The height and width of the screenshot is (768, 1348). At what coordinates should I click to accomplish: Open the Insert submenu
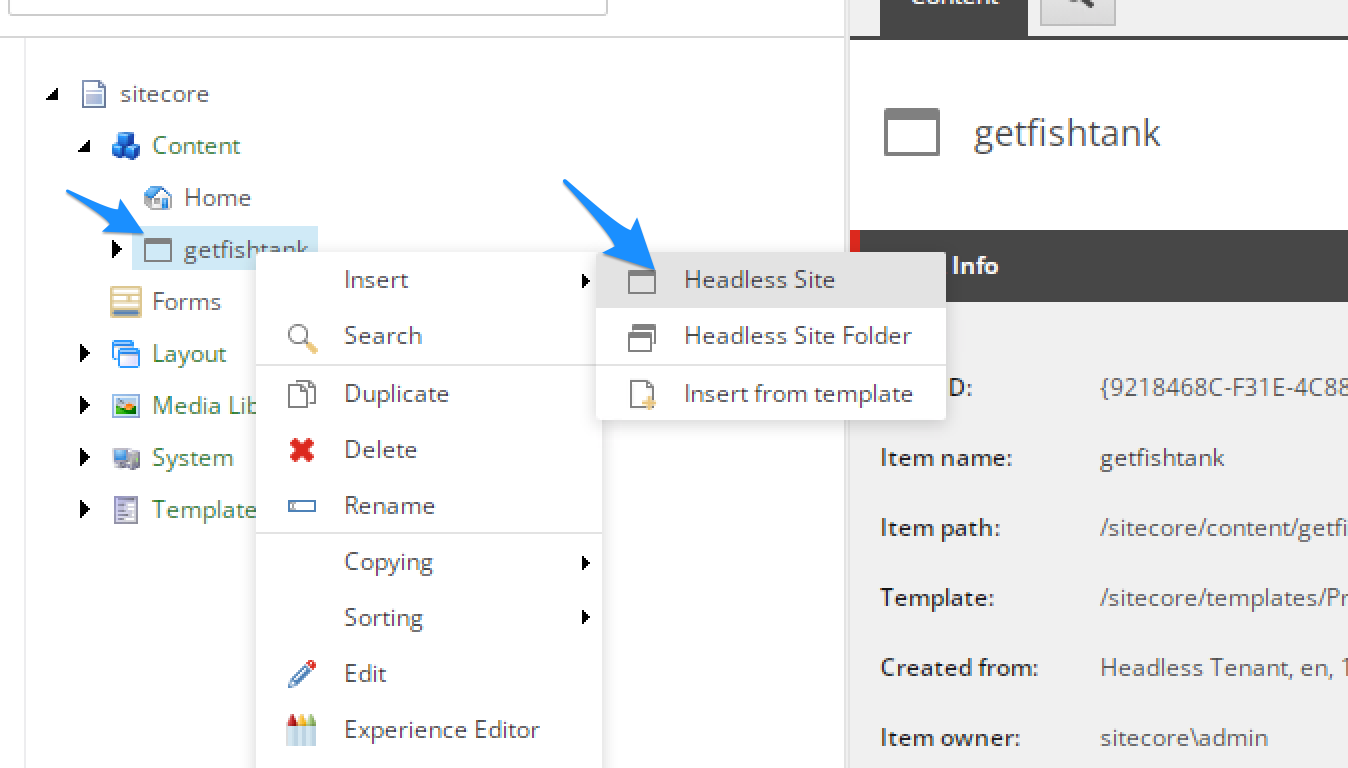[x=429, y=280]
